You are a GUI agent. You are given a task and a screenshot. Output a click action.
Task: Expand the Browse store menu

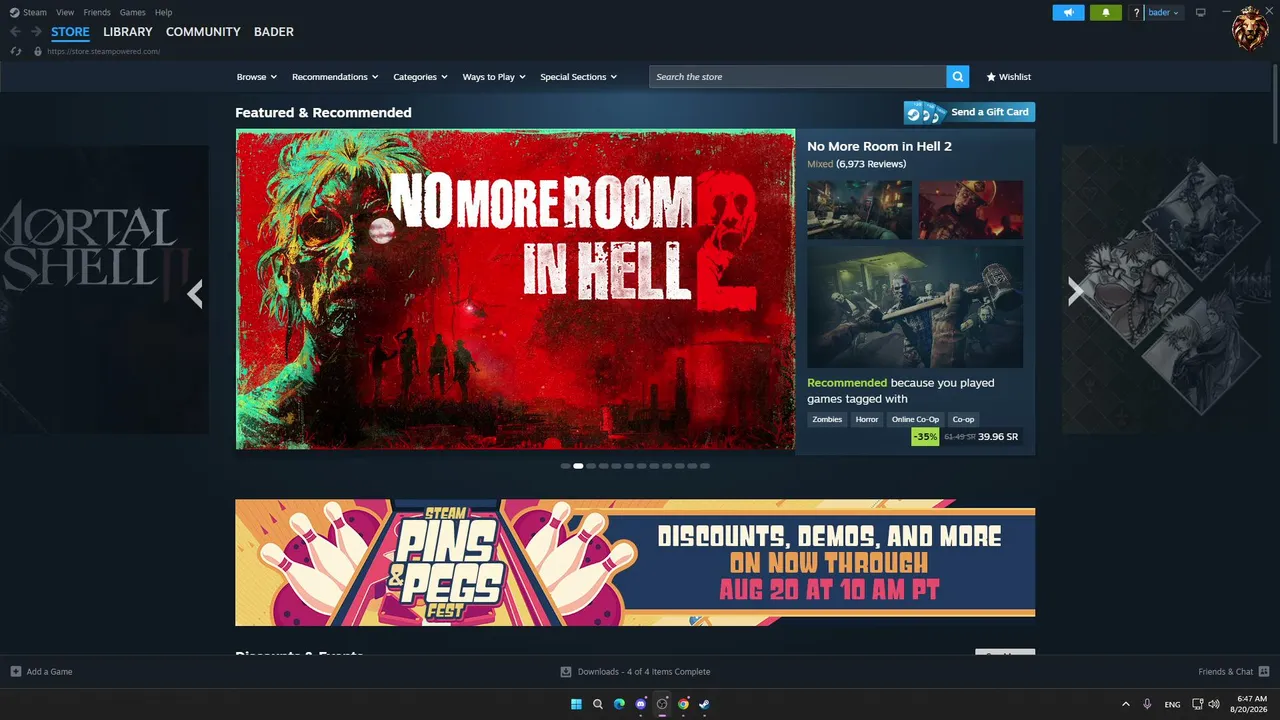tap(257, 77)
